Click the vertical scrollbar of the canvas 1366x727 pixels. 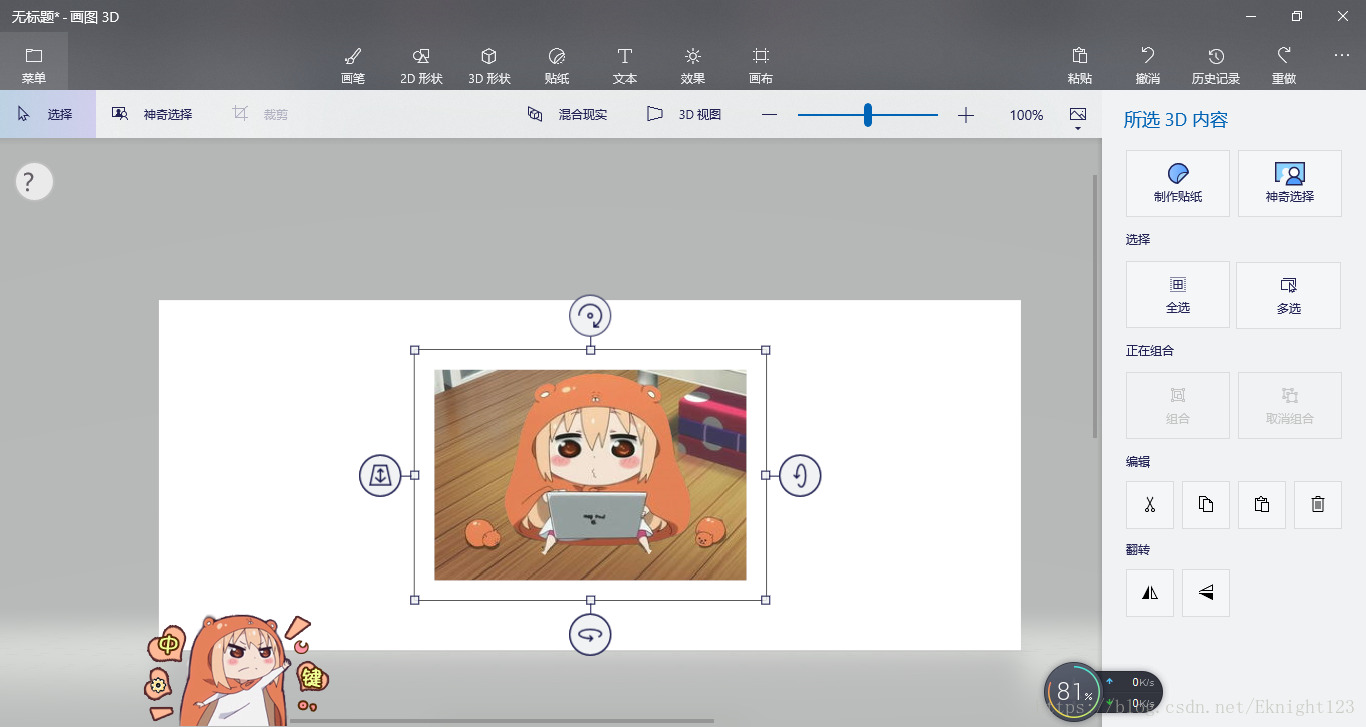click(x=1095, y=306)
